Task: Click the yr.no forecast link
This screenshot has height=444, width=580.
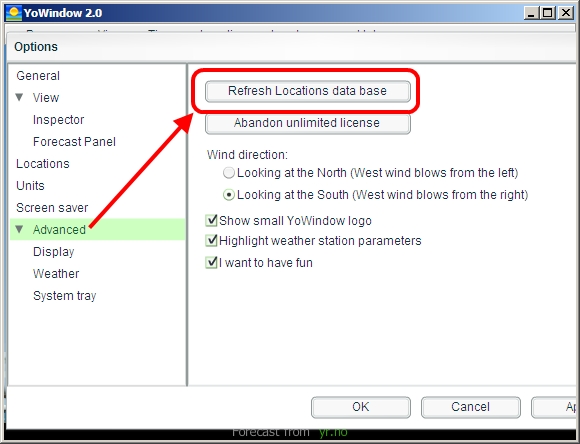Action: pyautogui.click(x=333, y=432)
